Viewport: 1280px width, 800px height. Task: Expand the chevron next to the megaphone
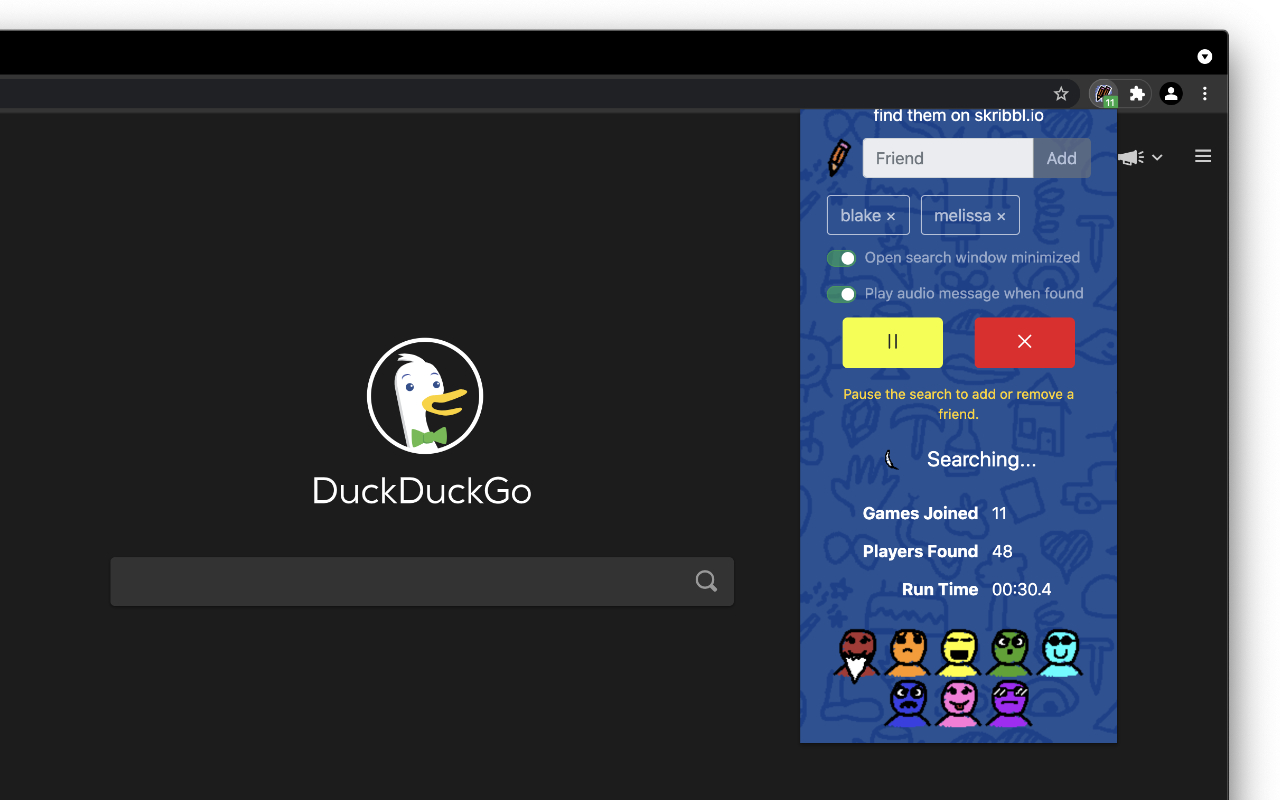[x=1157, y=157]
